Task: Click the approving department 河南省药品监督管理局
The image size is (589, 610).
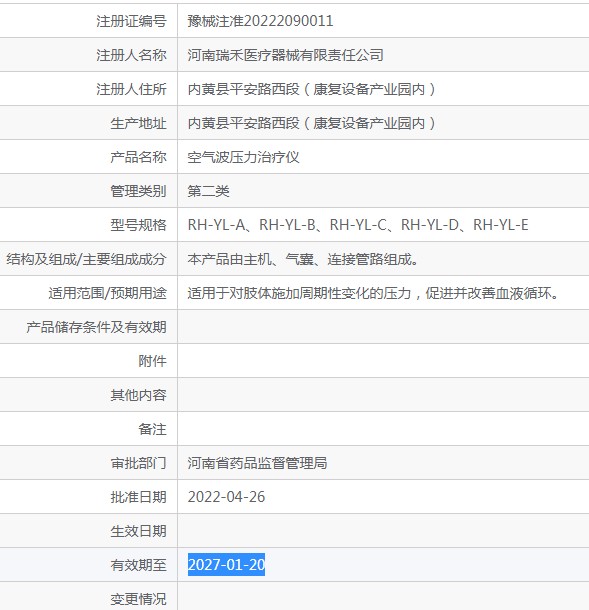Action: pos(257,463)
